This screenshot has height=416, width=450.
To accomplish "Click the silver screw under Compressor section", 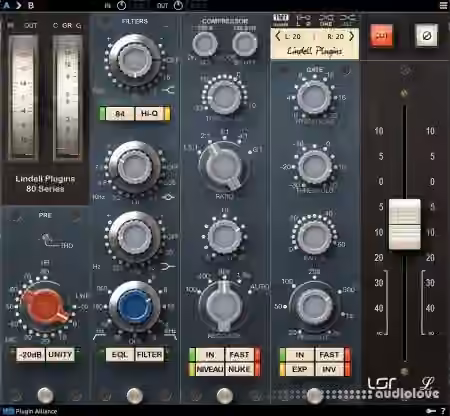I will pos(224,395).
